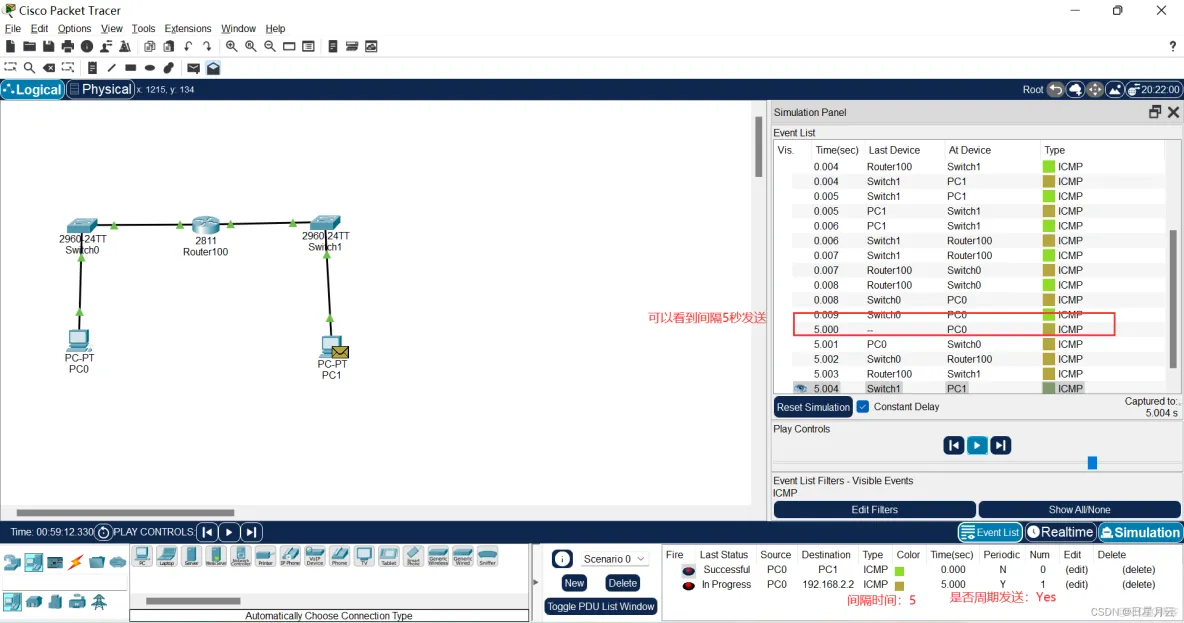Viewport: 1184px width, 623px height.
Task: Open the Options menu
Action: (x=74, y=29)
